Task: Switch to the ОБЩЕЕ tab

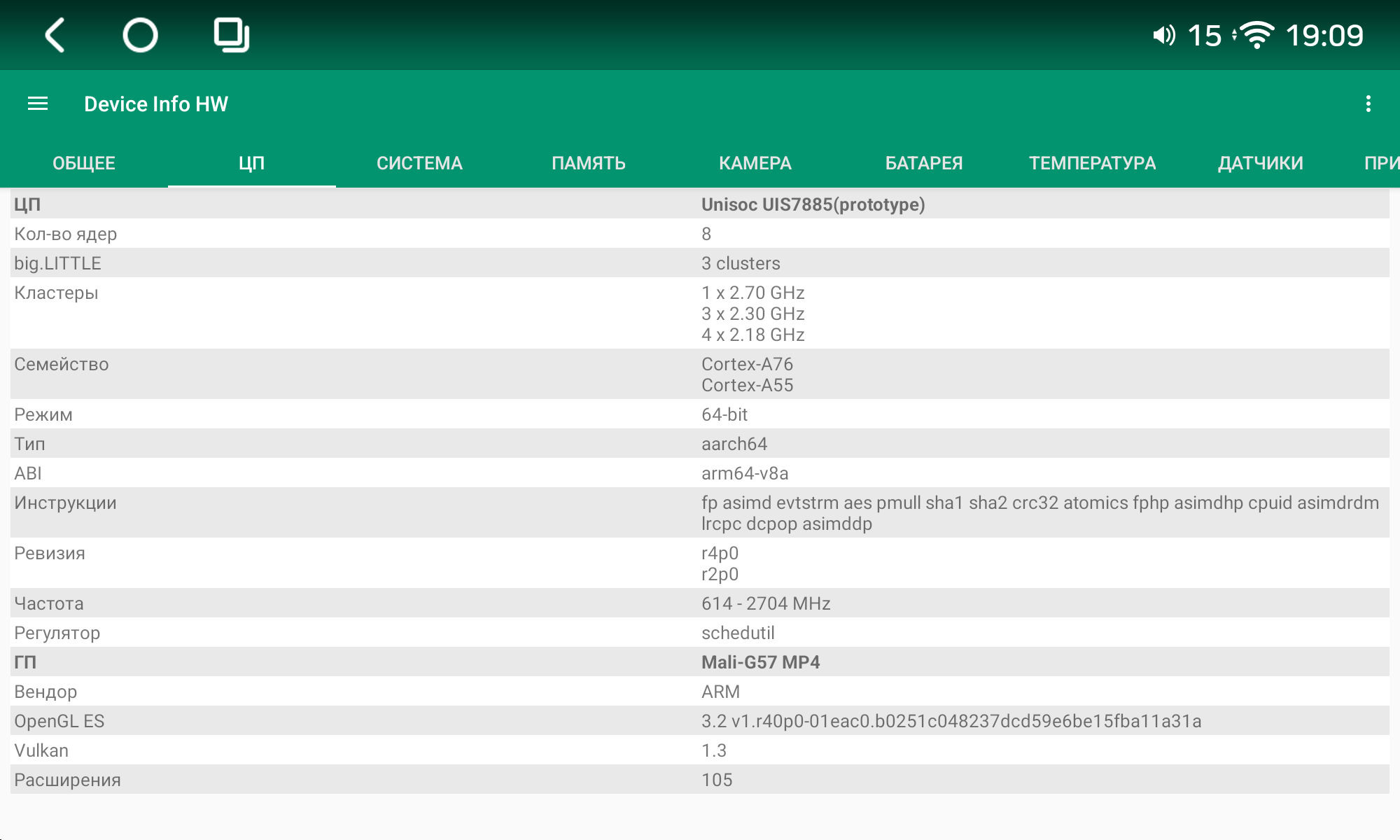Action: point(84,163)
